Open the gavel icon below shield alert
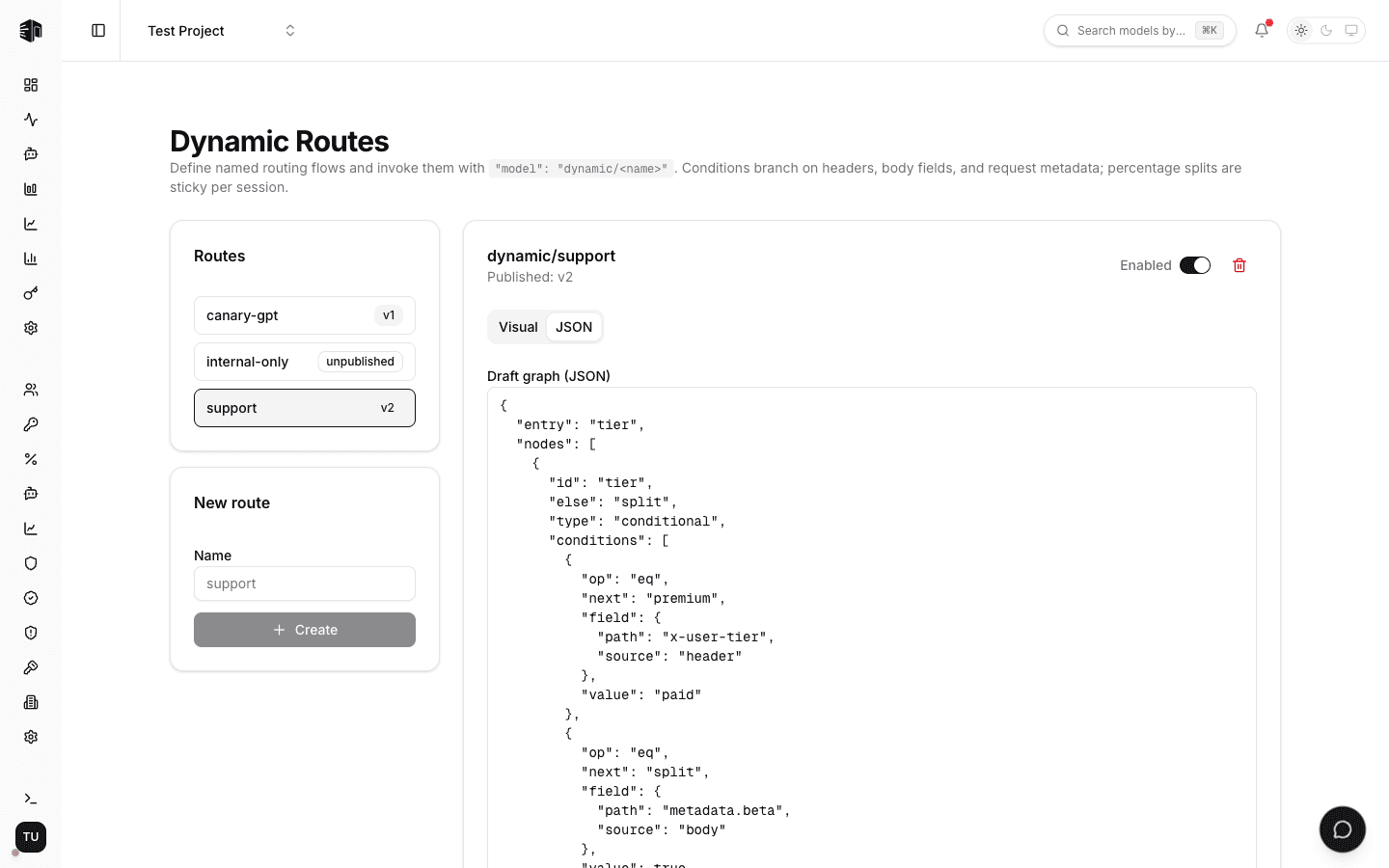 coord(31,667)
